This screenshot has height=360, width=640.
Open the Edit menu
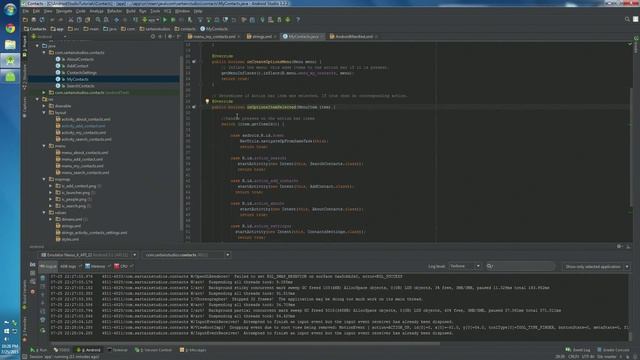[x=36, y=11]
